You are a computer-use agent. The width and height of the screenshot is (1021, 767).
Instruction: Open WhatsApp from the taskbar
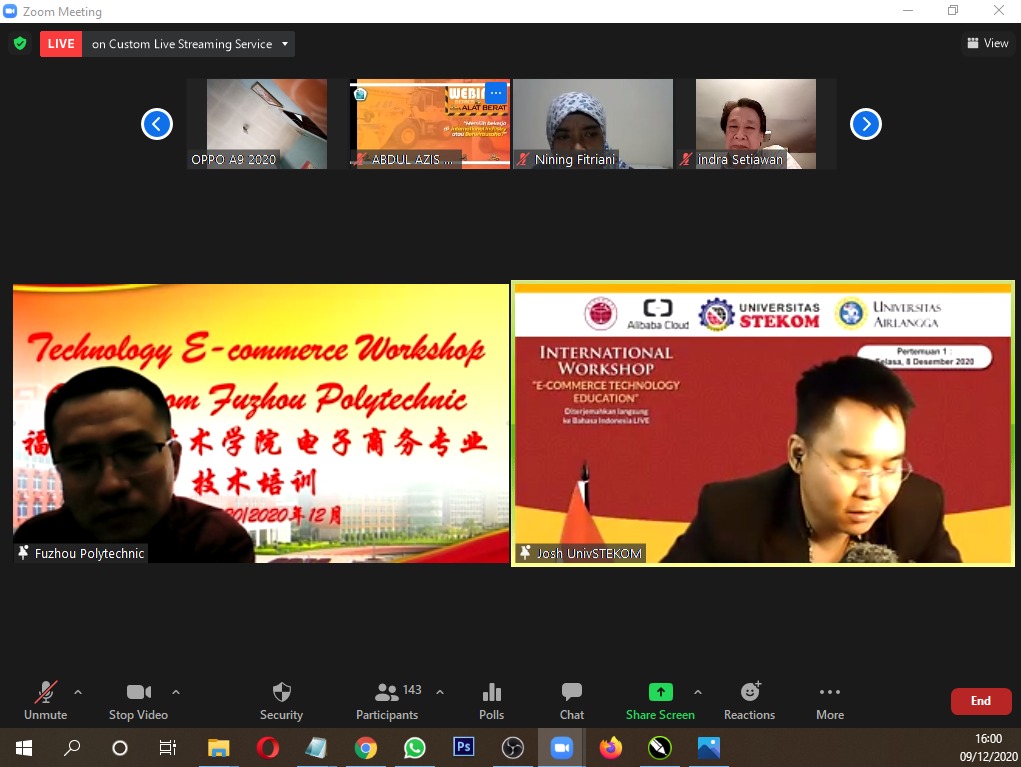[415, 747]
